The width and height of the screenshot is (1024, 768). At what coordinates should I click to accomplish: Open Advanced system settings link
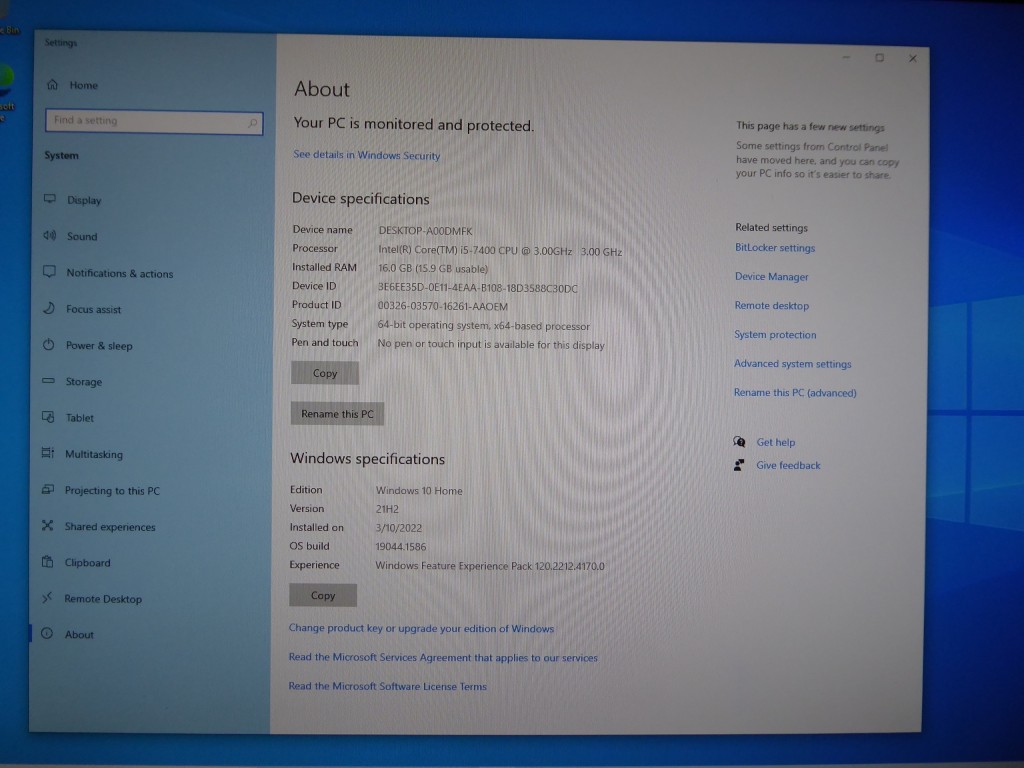click(x=792, y=363)
